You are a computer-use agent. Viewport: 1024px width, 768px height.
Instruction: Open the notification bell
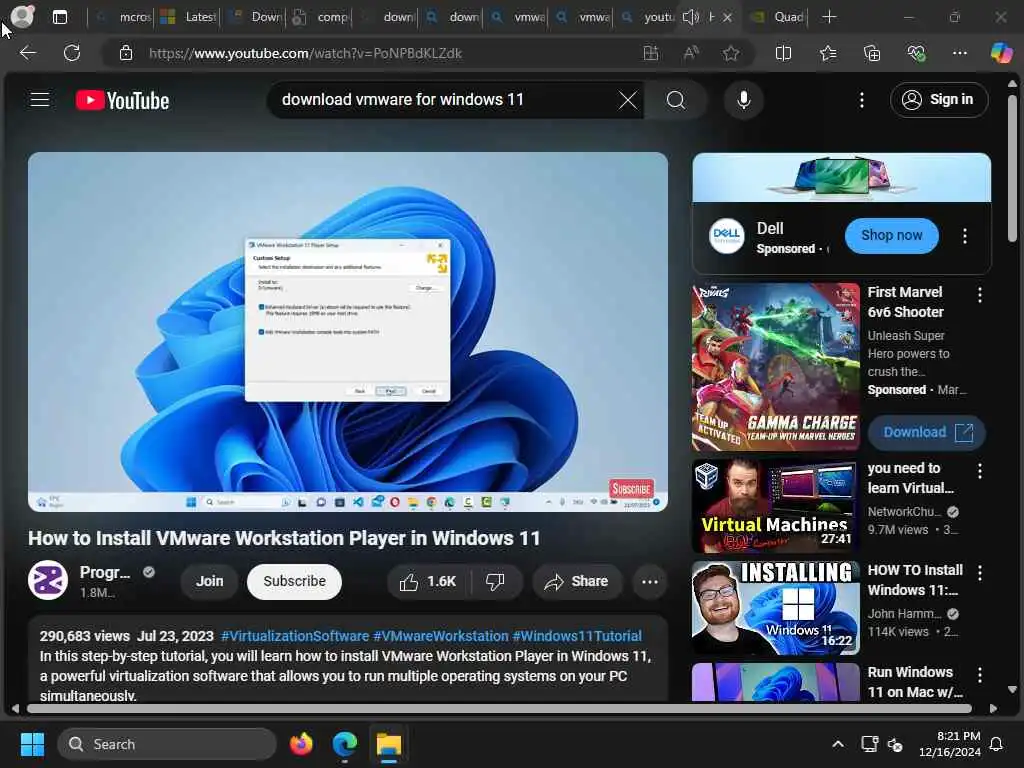click(997, 744)
